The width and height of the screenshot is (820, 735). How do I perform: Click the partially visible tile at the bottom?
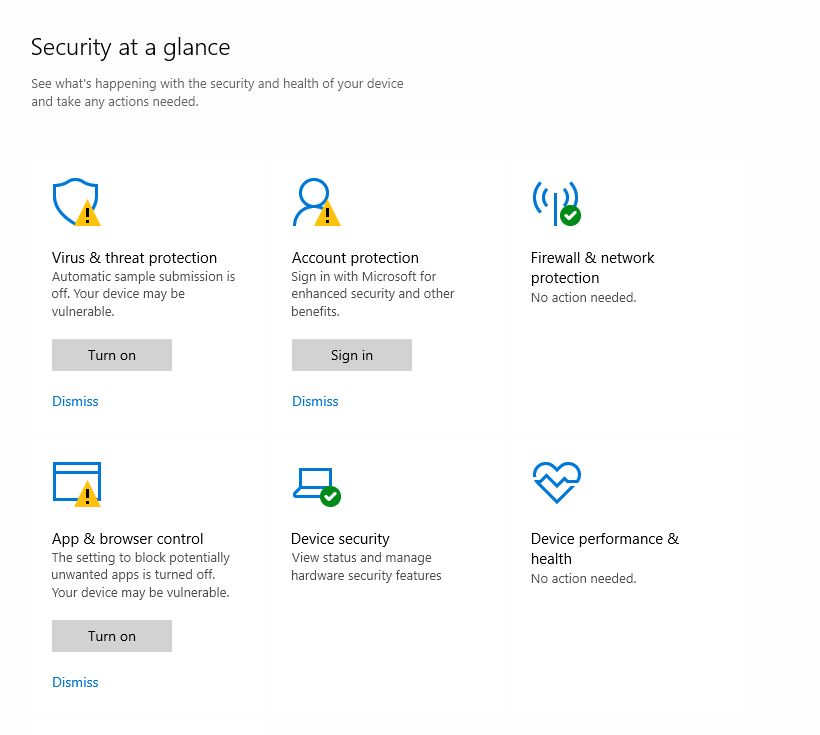(147, 729)
